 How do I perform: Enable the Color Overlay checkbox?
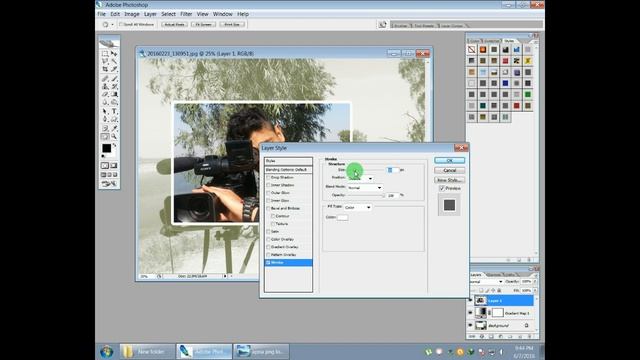pyautogui.click(x=268, y=239)
